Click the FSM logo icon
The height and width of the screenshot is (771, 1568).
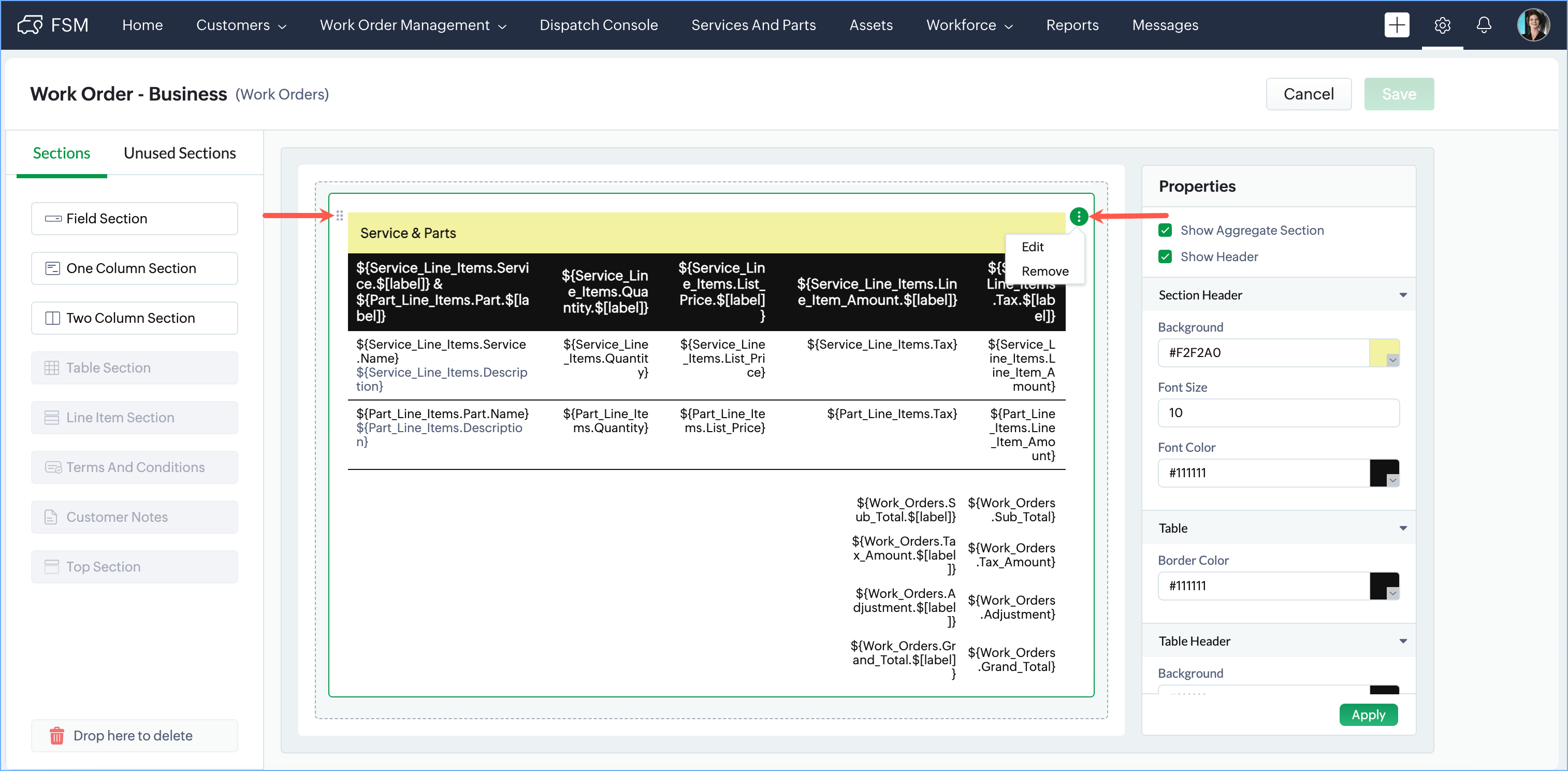click(30, 25)
